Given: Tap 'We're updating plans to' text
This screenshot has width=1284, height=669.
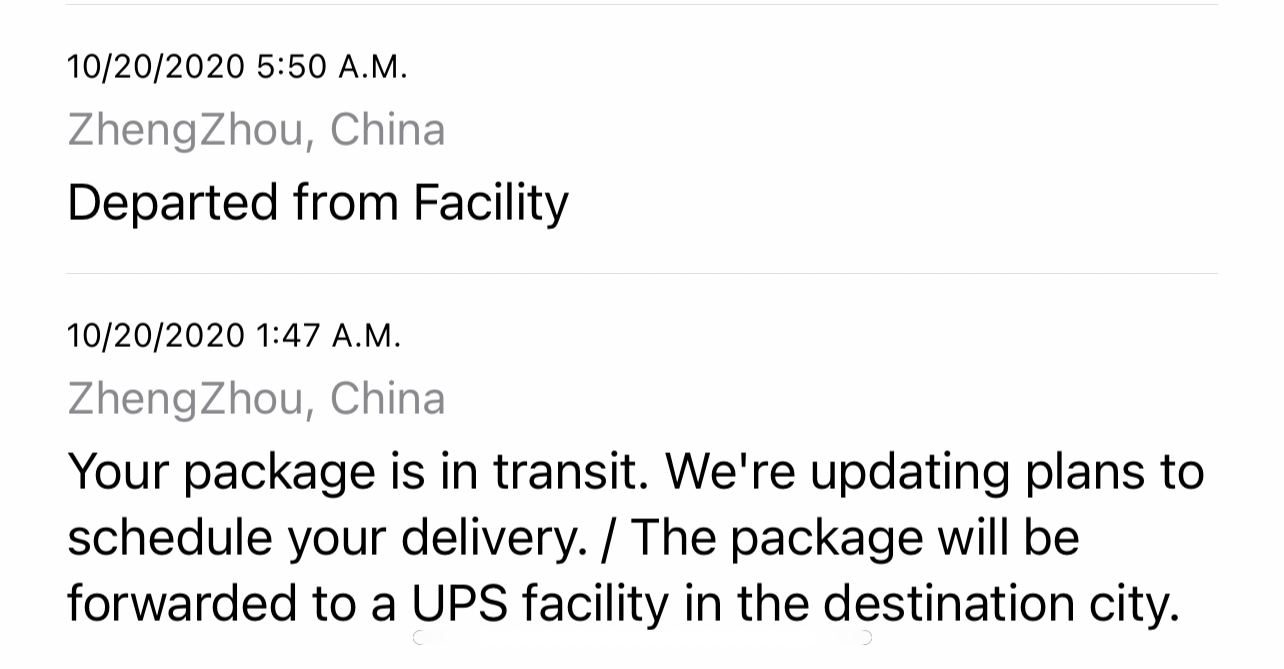Looking at the screenshot, I should pyautogui.click(x=934, y=471).
